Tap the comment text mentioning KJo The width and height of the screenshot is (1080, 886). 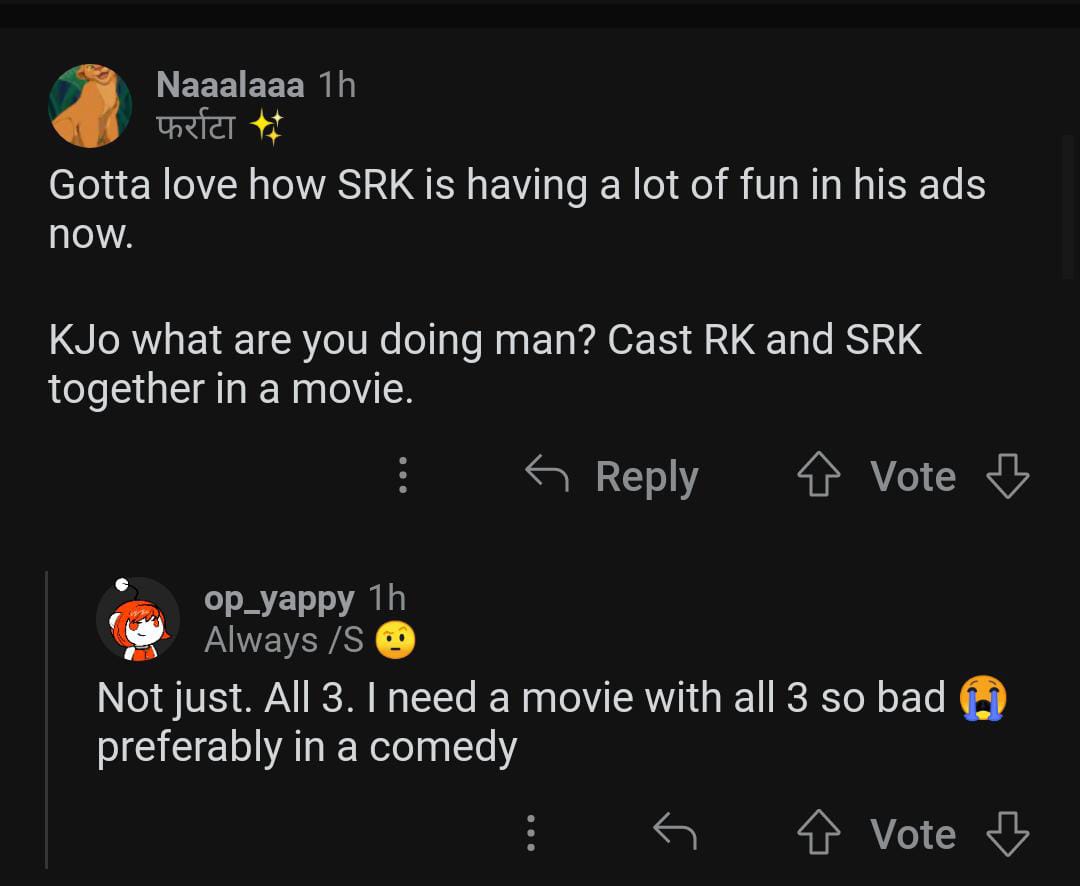point(484,364)
